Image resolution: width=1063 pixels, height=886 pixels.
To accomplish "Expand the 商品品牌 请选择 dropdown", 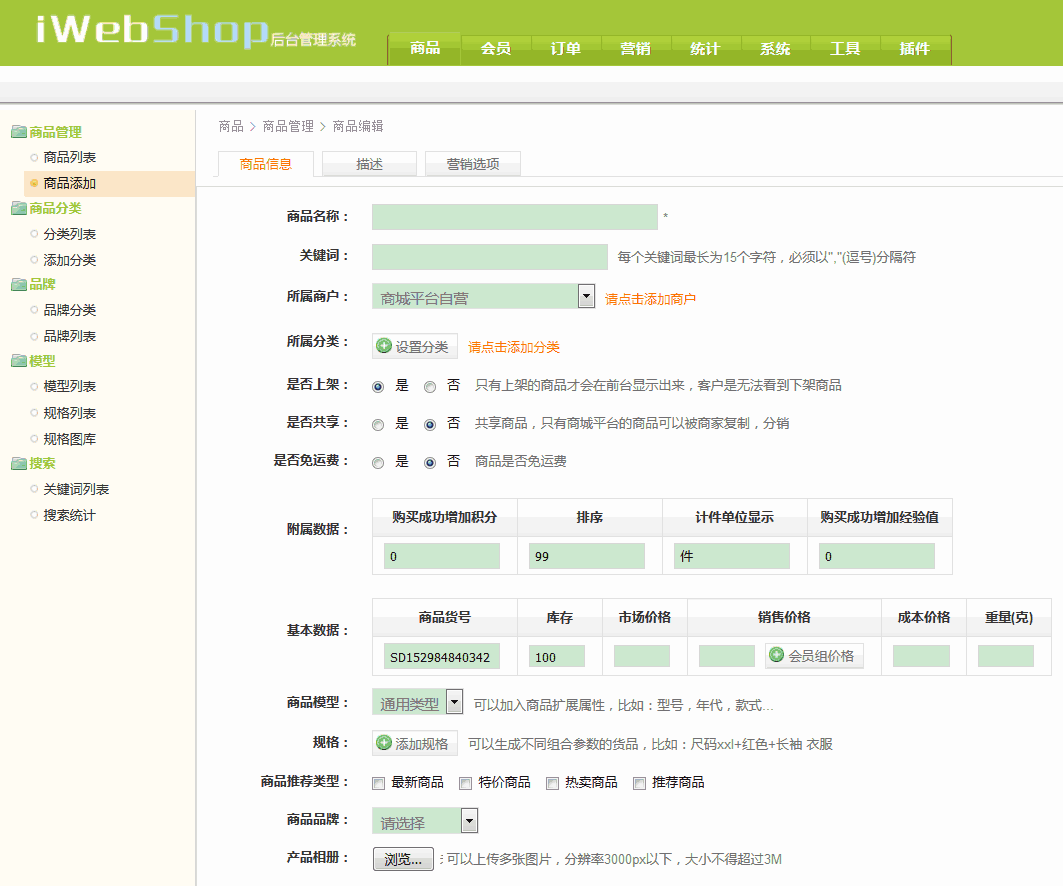I will click(x=469, y=822).
